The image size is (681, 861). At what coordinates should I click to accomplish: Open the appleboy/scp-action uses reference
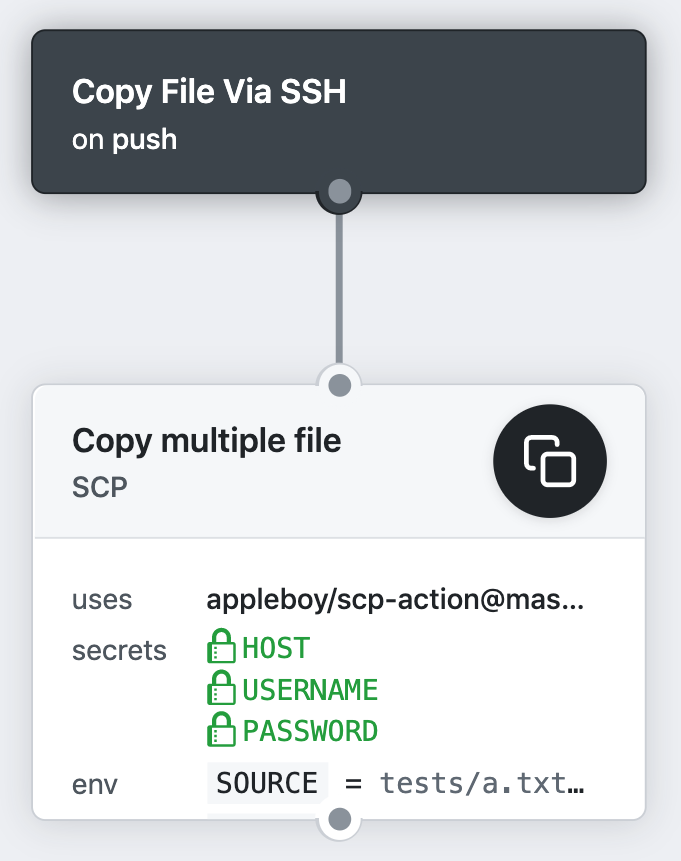(x=395, y=600)
